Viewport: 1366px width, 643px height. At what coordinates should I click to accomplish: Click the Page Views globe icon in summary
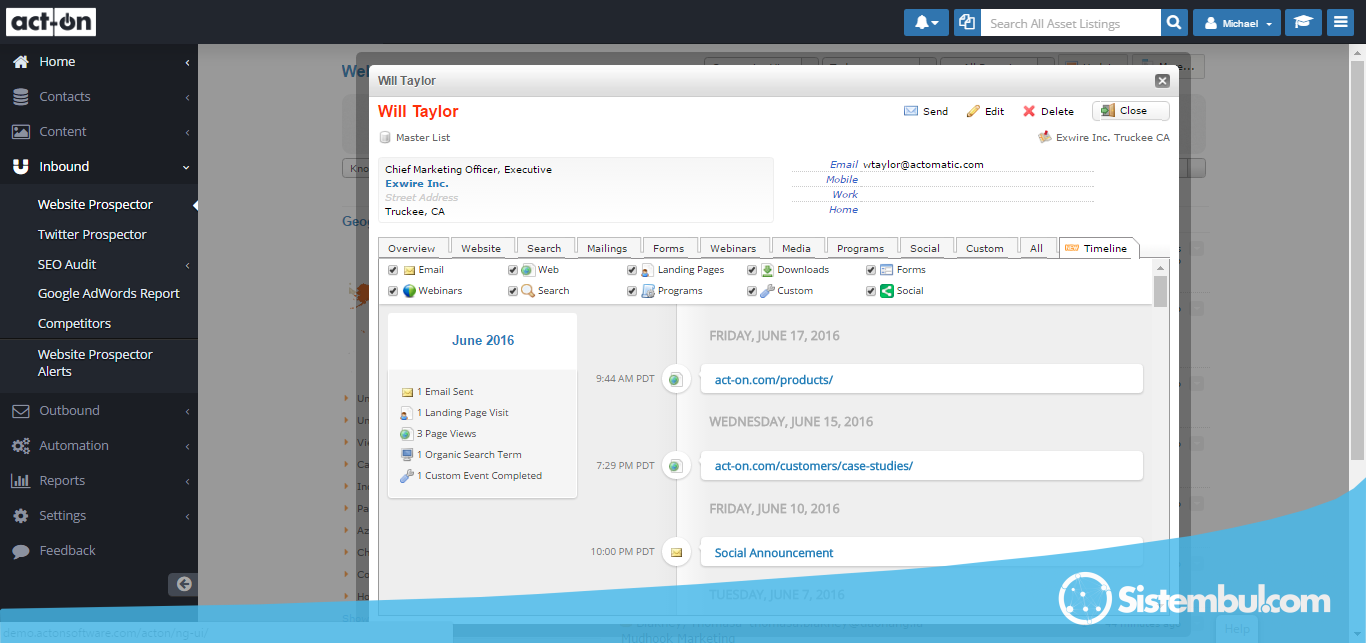pos(406,434)
